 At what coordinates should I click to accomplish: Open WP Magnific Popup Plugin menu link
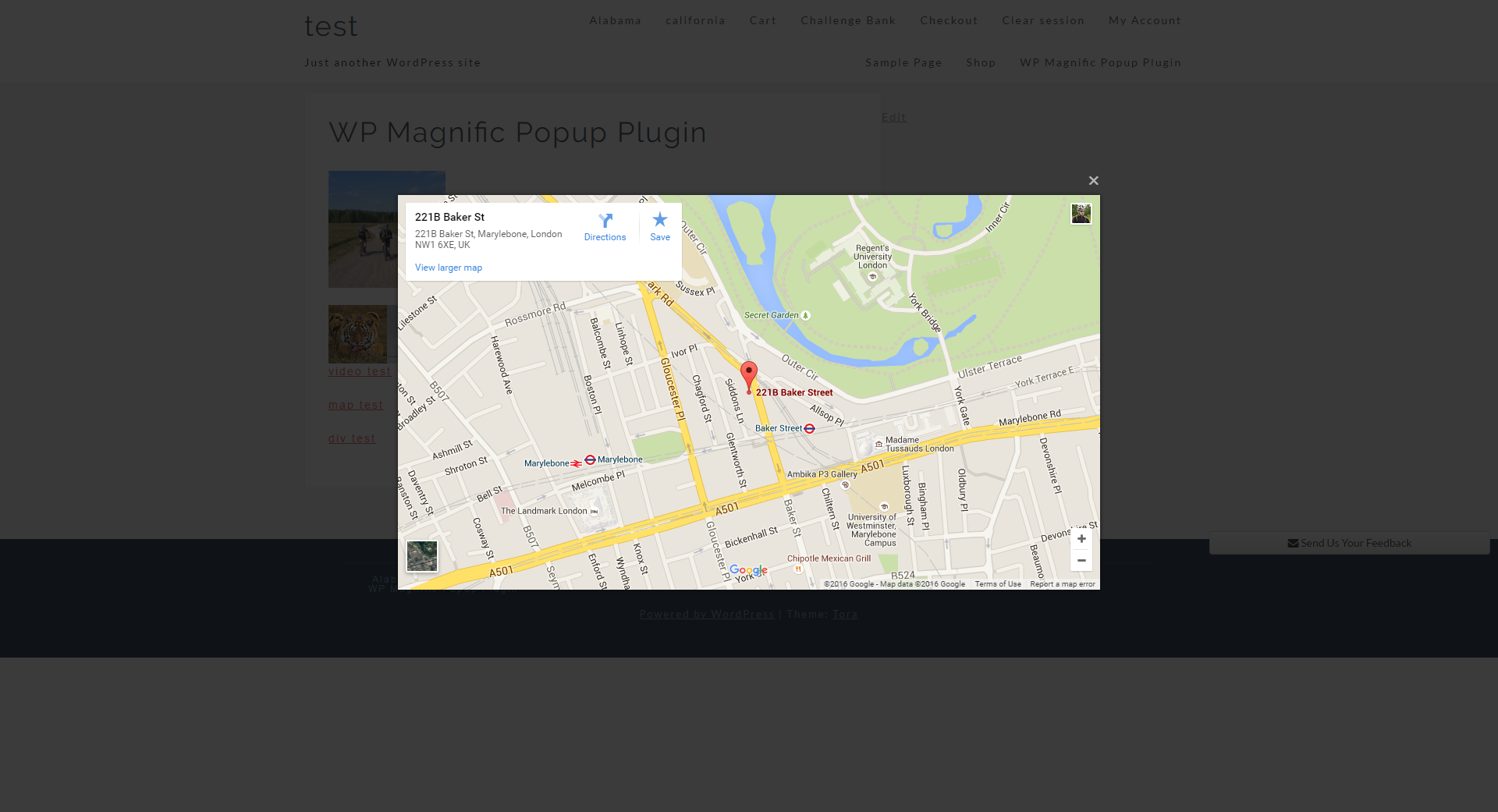point(1101,62)
